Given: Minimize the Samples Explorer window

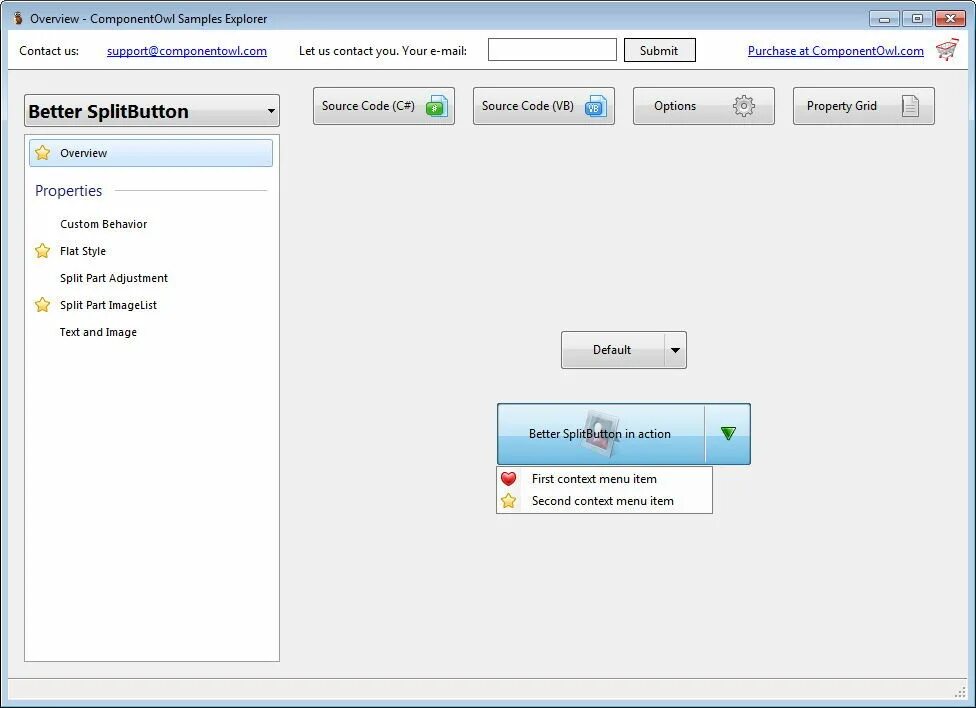Looking at the screenshot, I should point(884,19).
